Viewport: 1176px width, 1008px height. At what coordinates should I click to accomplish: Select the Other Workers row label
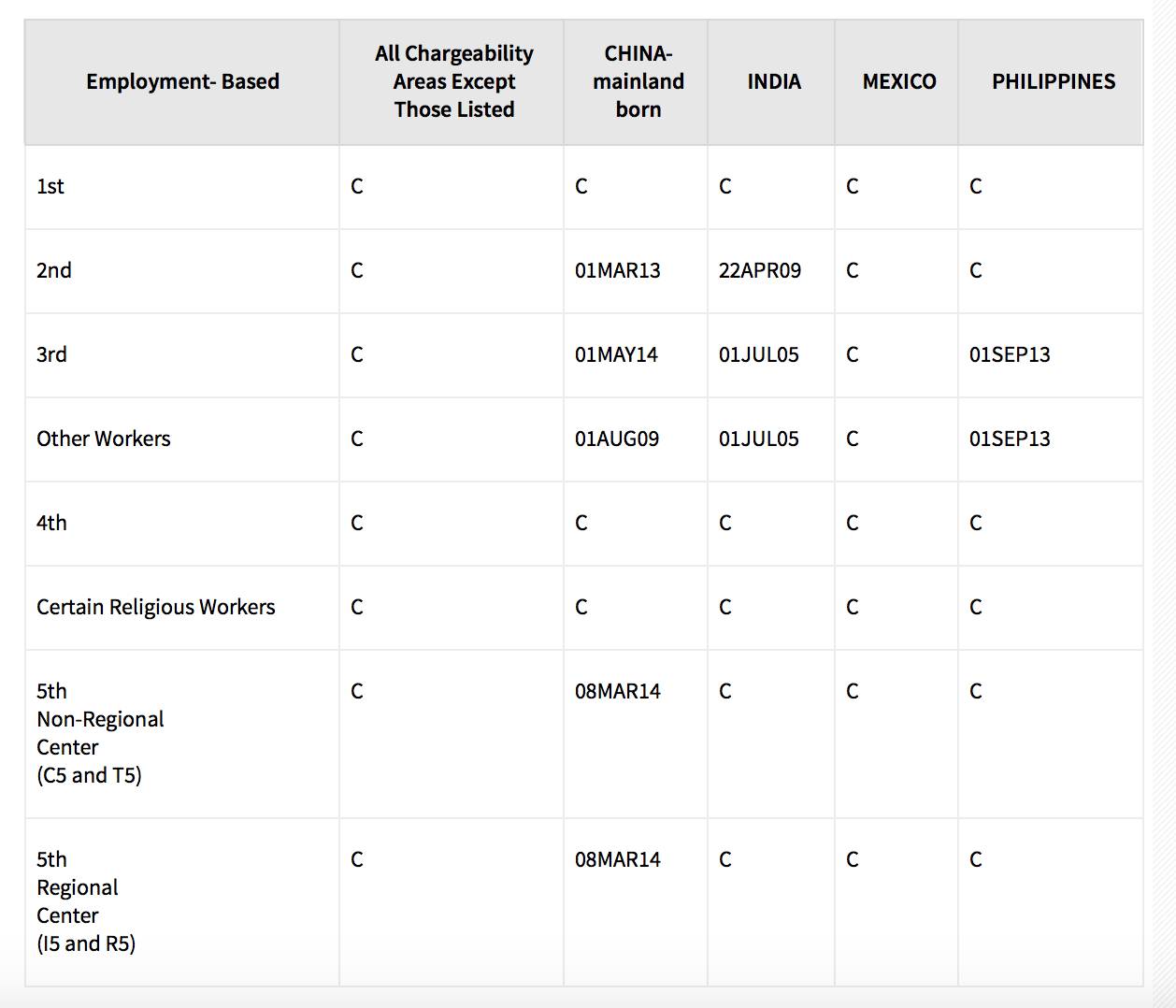(104, 439)
